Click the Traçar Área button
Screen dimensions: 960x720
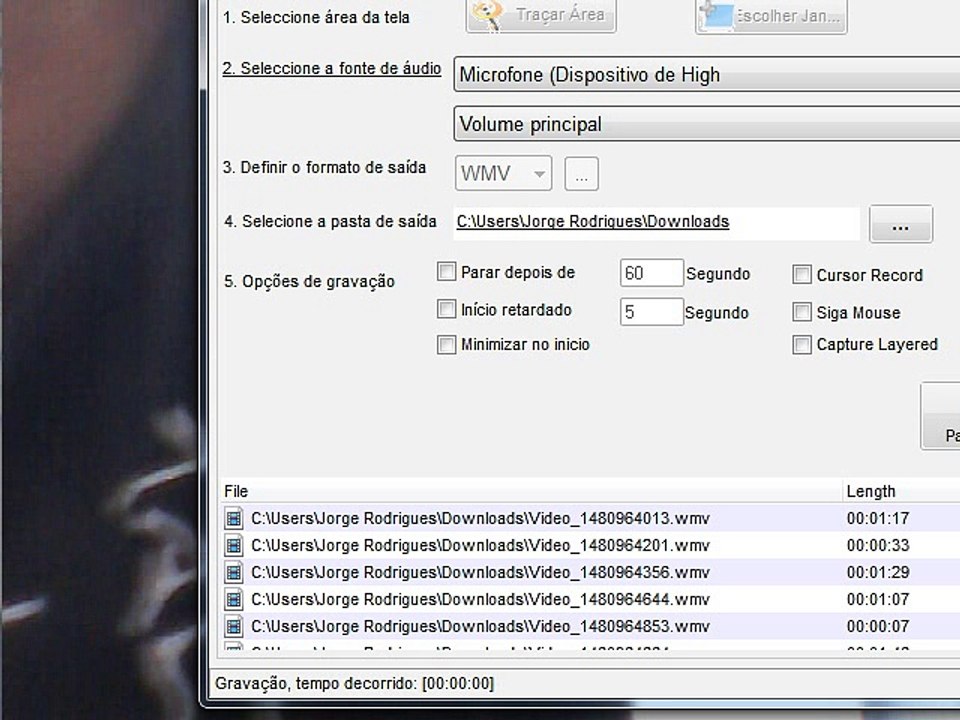[x=541, y=15]
